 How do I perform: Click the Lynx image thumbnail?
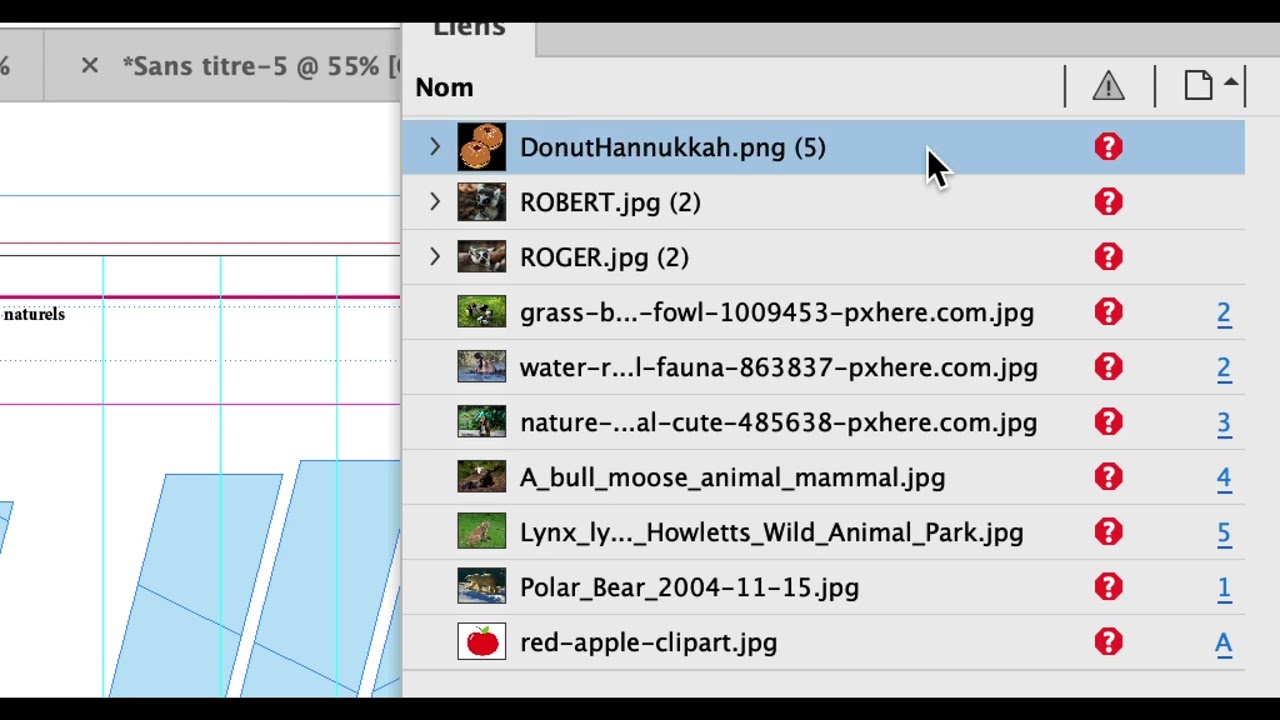pyautogui.click(x=482, y=532)
